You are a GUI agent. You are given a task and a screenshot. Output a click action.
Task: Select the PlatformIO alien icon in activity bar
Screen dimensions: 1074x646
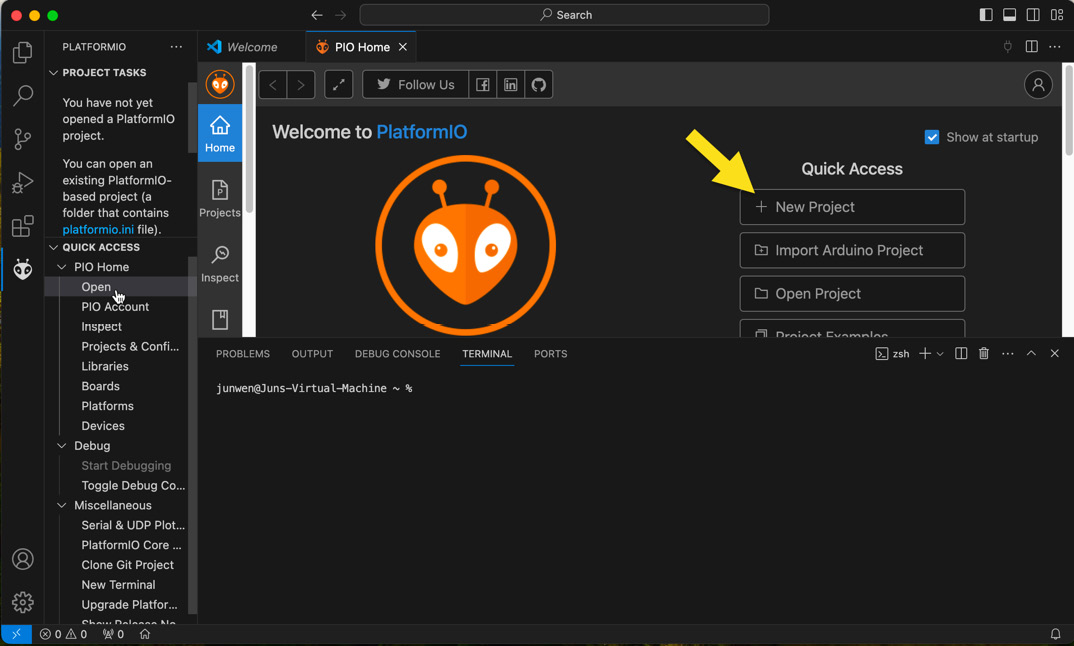tap(23, 269)
